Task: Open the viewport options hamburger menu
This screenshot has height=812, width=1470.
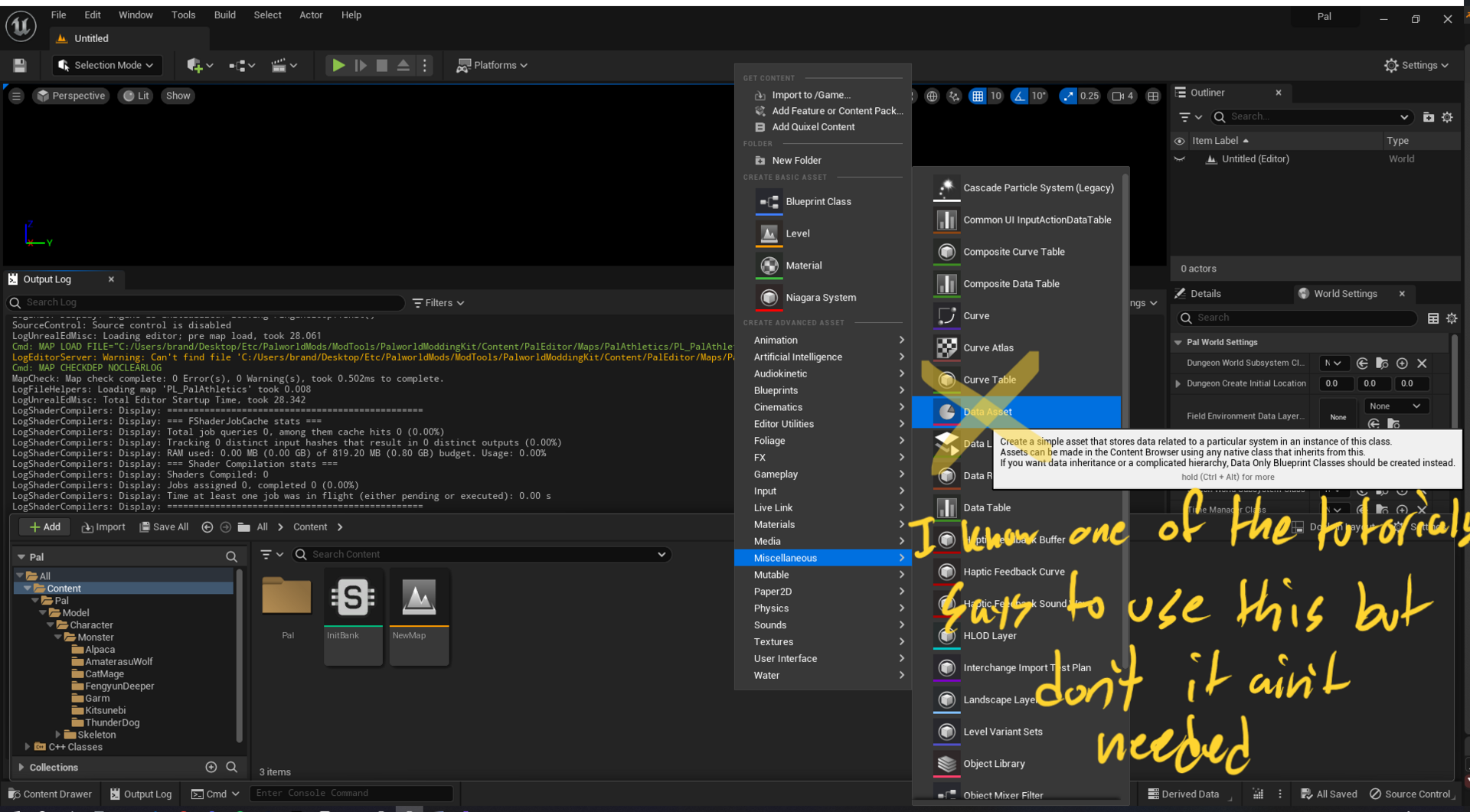Action: 16,96
